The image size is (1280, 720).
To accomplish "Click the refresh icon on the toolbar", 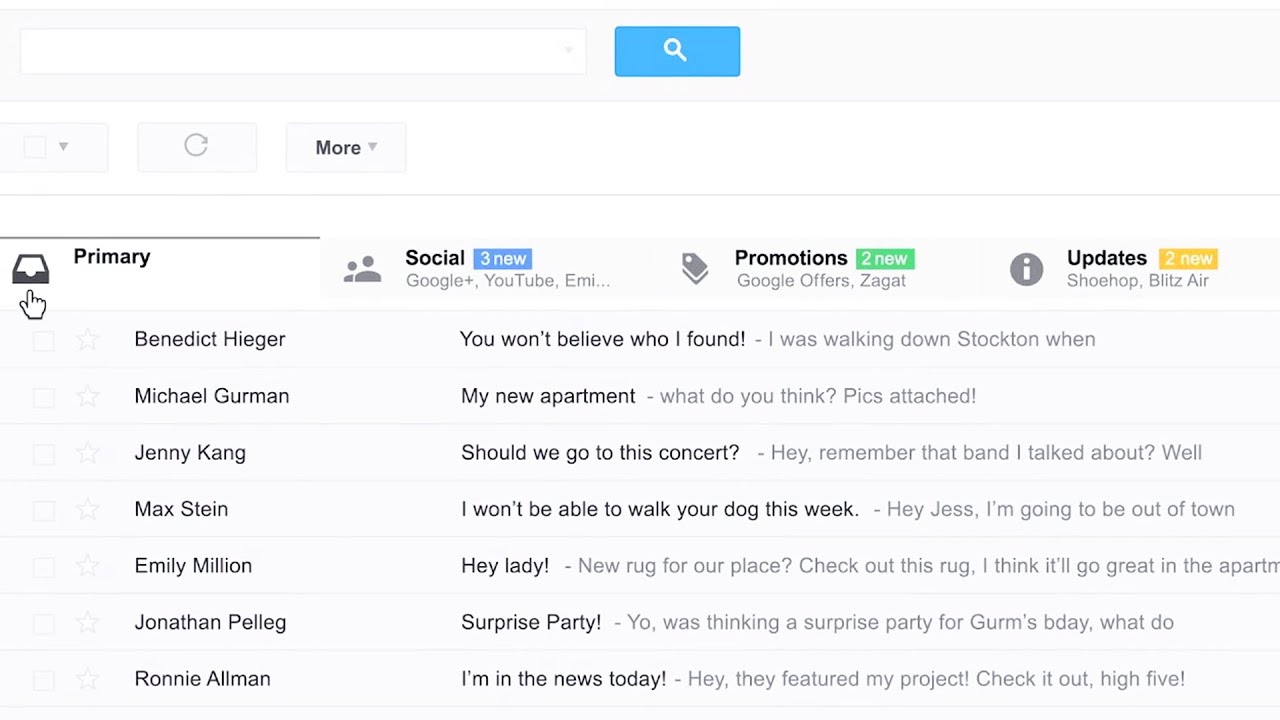I will click(197, 146).
